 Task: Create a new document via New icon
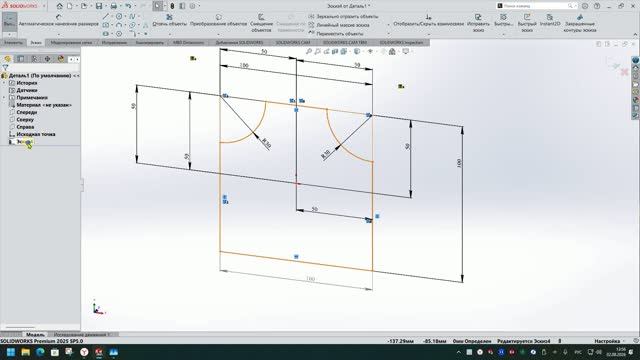[x=69, y=6]
